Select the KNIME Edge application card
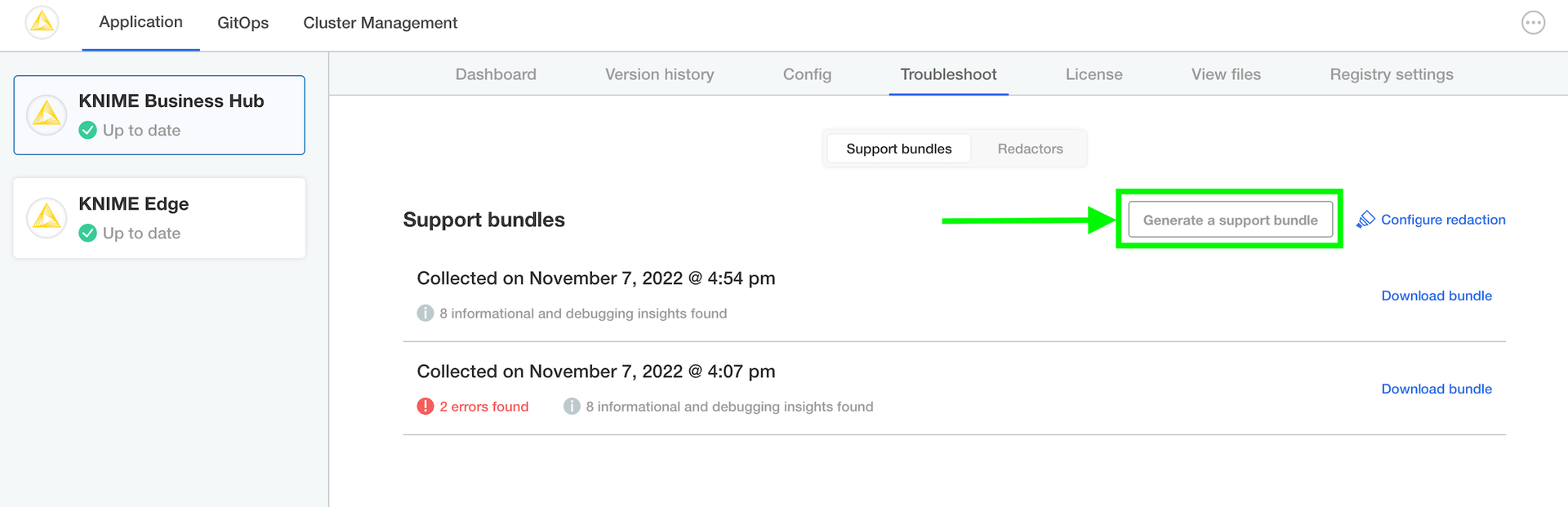 (159, 218)
